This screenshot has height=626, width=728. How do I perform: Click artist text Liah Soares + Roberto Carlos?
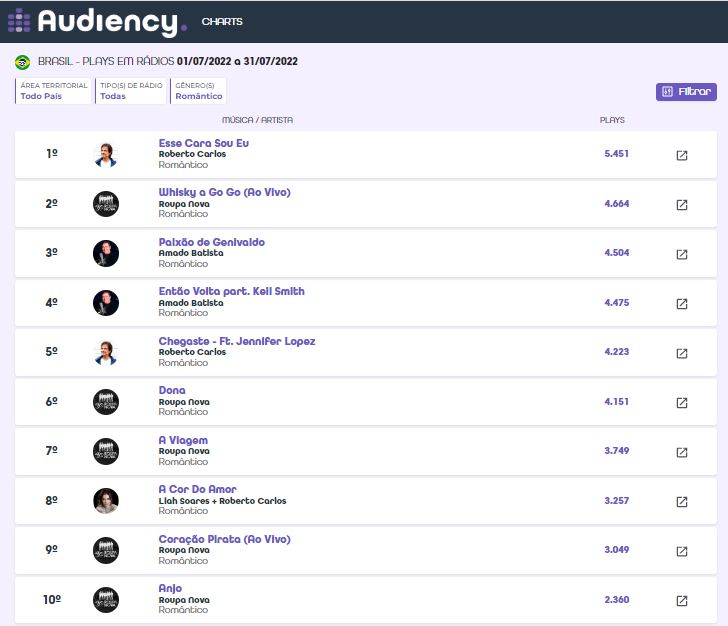point(222,501)
